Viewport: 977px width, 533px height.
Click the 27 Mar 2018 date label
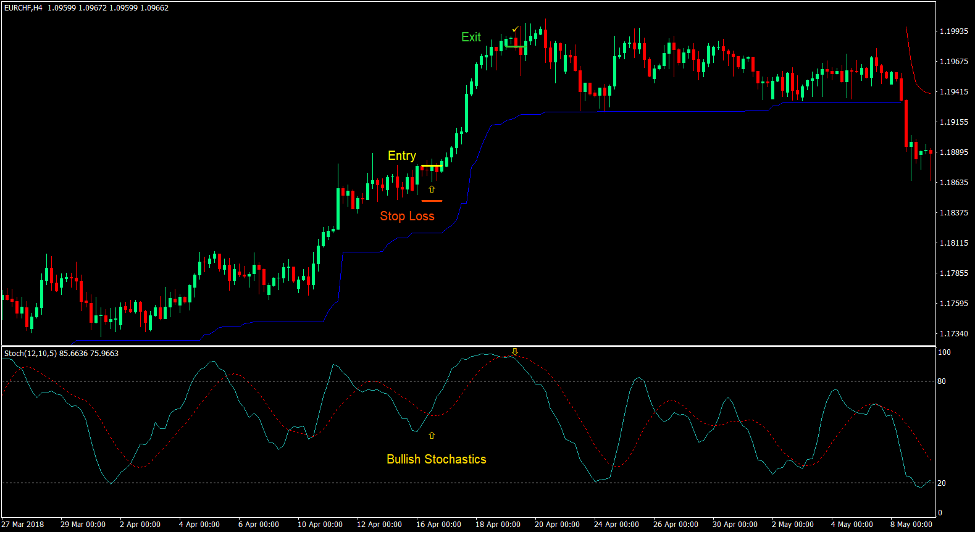(24, 524)
